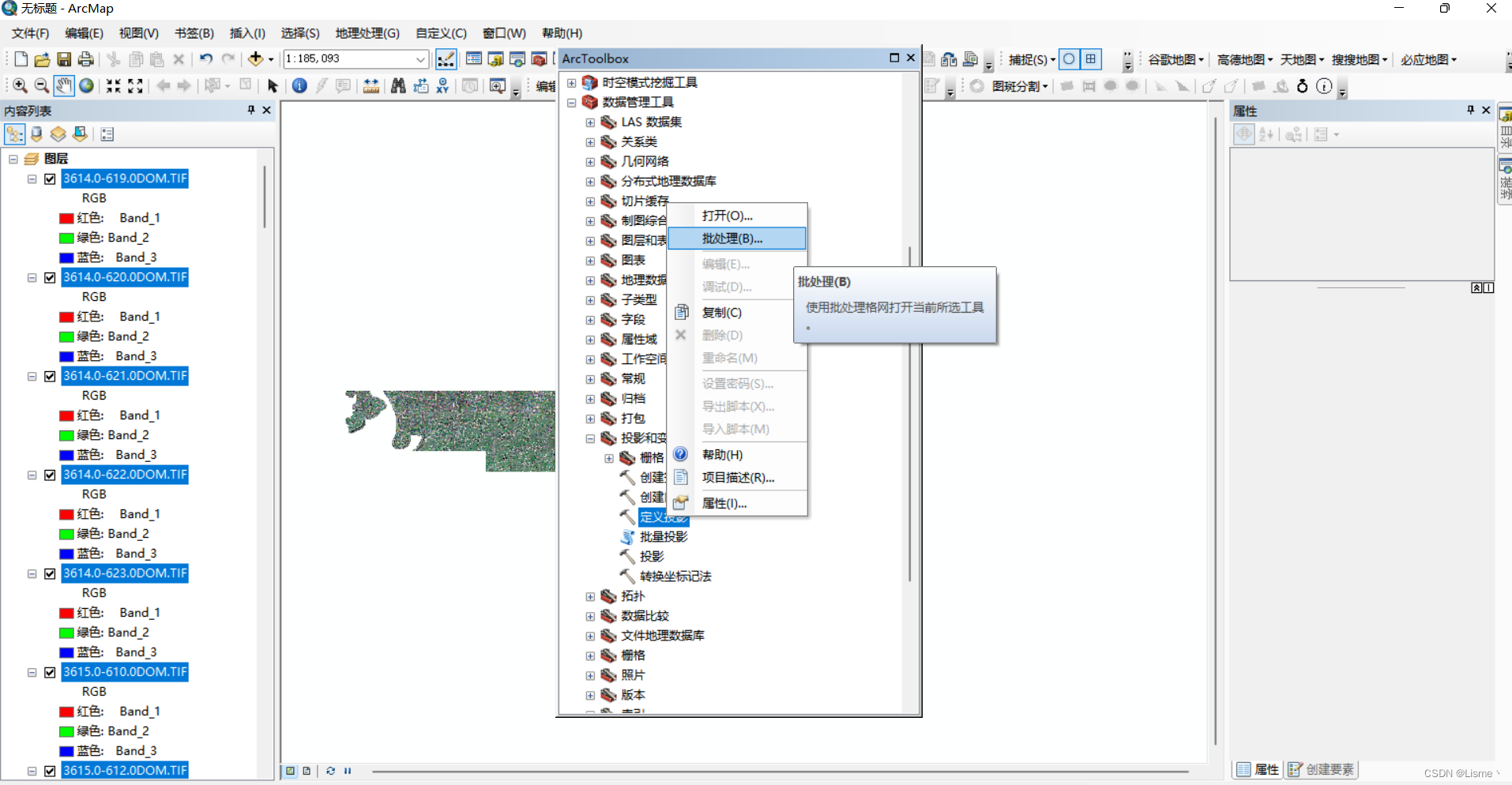
Task: Select the Zoom In tool
Action: (x=20, y=86)
